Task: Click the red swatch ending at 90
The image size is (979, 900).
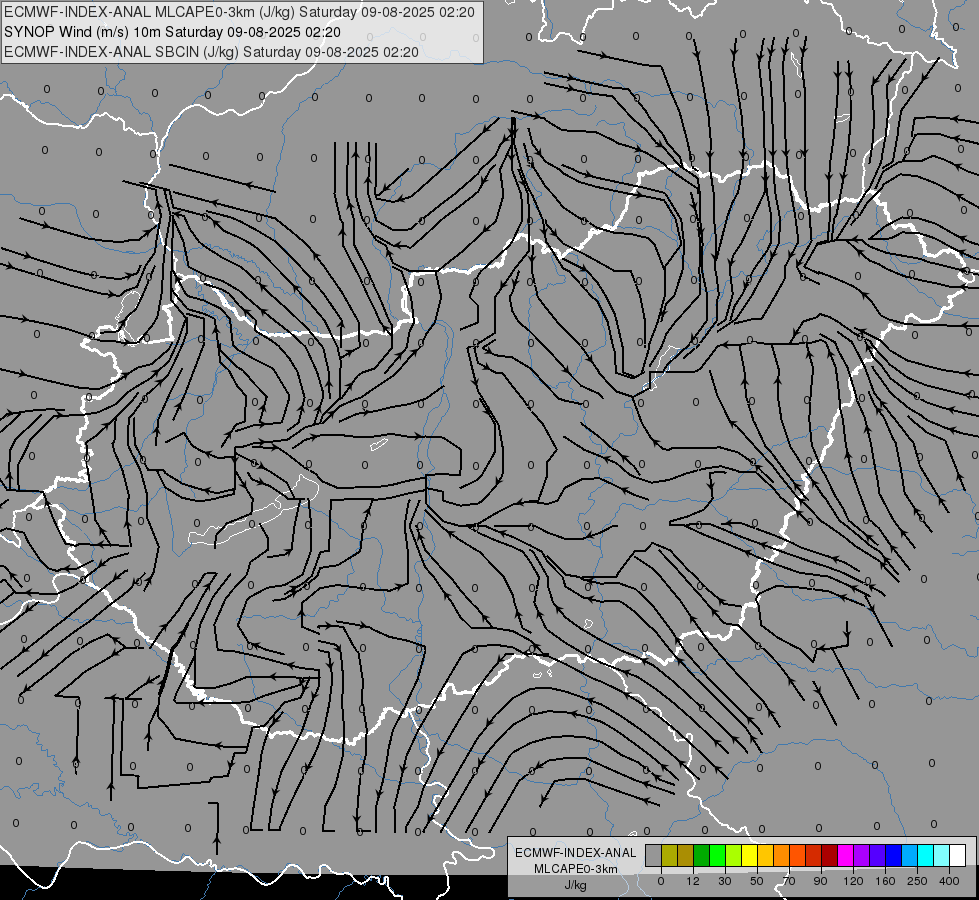Action: pyautogui.click(x=814, y=855)
